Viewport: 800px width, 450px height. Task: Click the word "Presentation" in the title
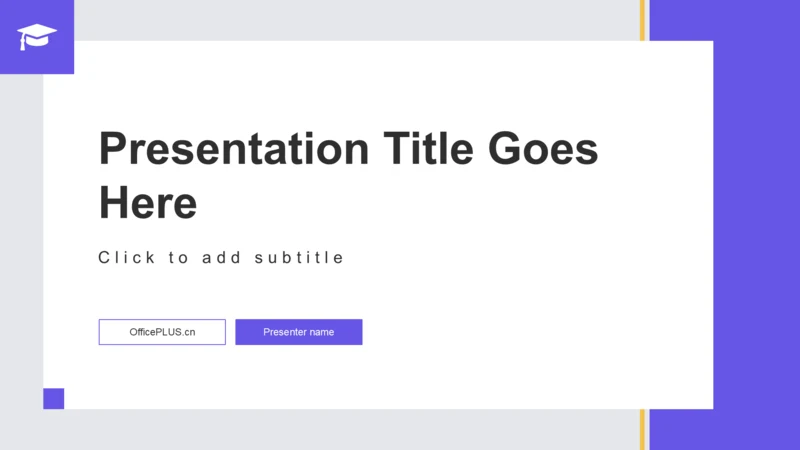pos(233,150)
